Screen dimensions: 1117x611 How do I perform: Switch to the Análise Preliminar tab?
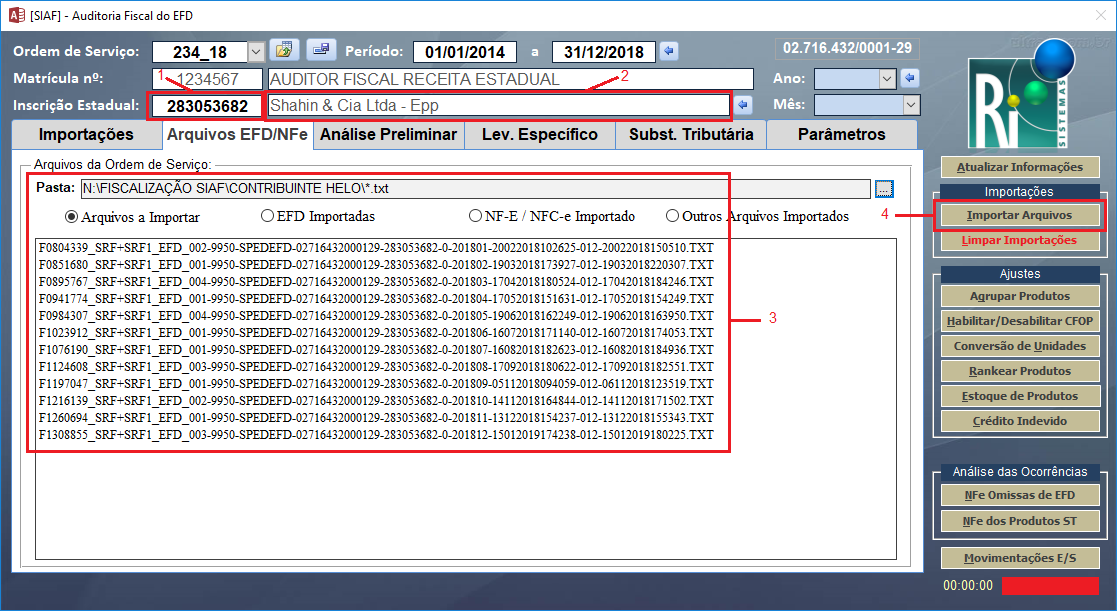click(x=387, y=134)
